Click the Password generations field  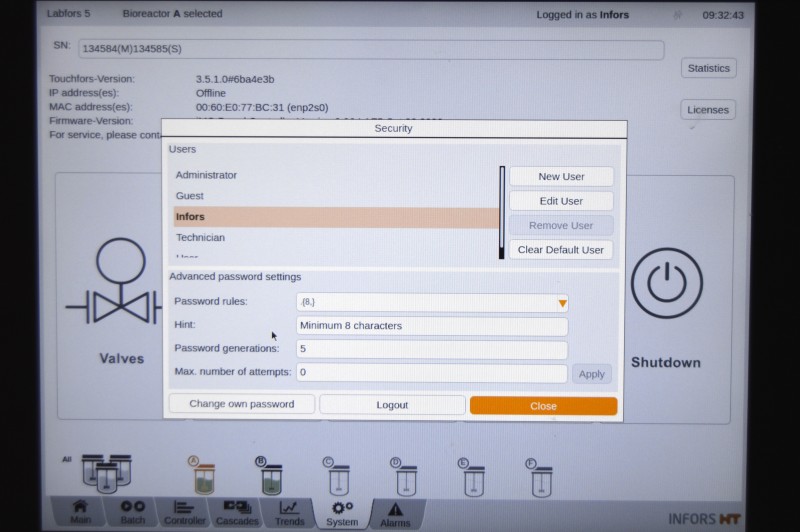[x=432, y=349]
